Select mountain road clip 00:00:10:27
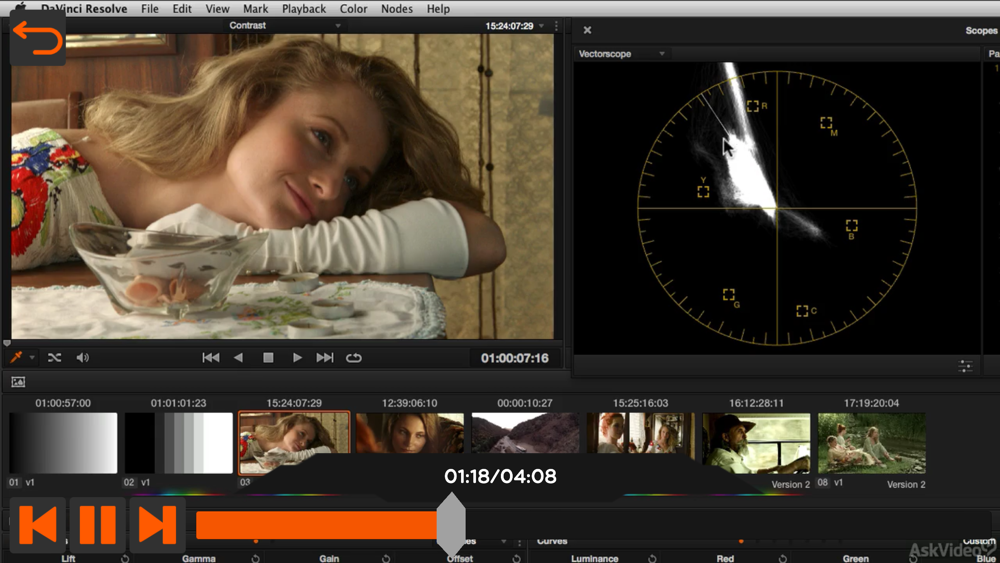 tap(526, 434)
